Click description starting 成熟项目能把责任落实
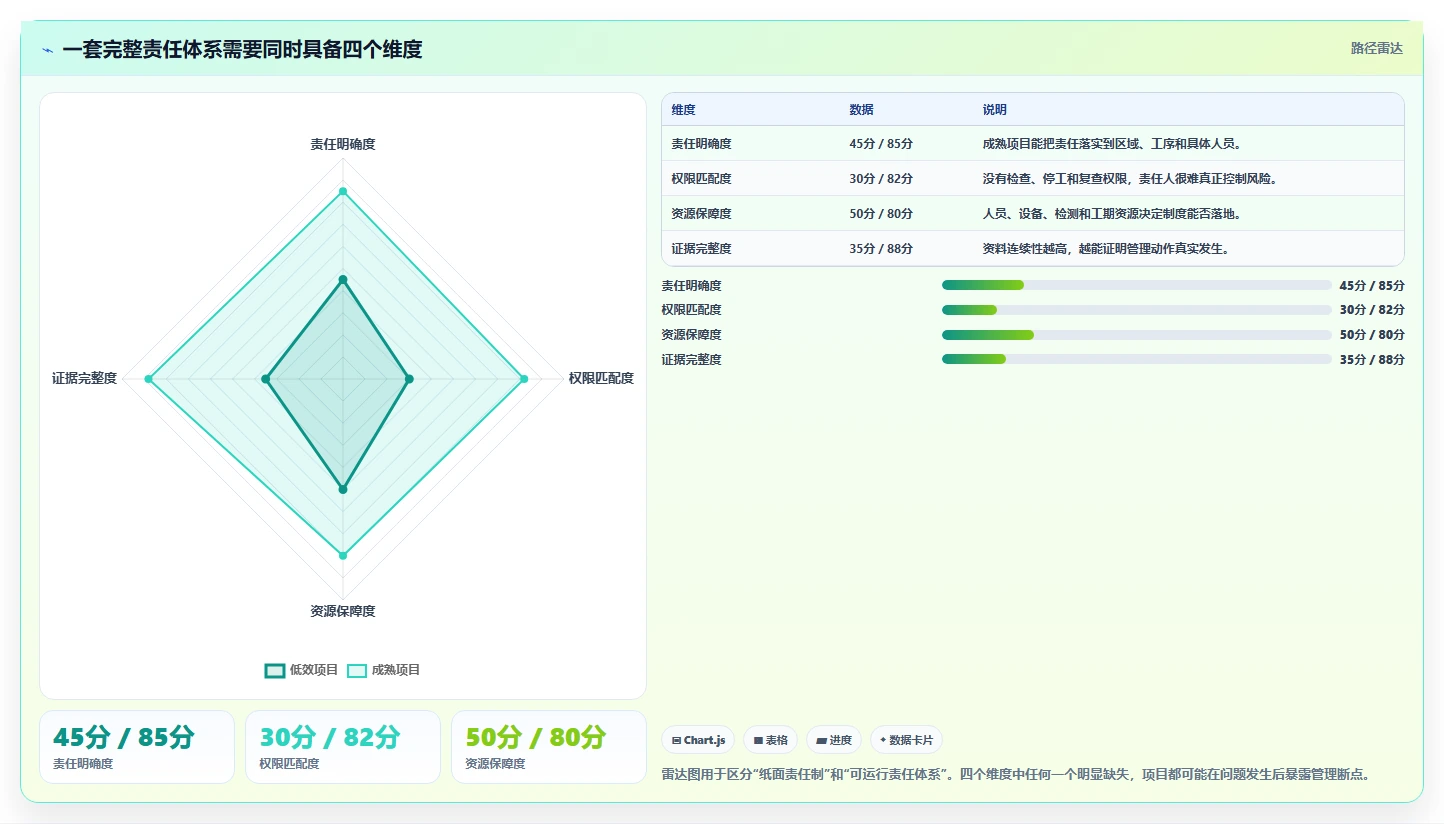 [1112, 143]
